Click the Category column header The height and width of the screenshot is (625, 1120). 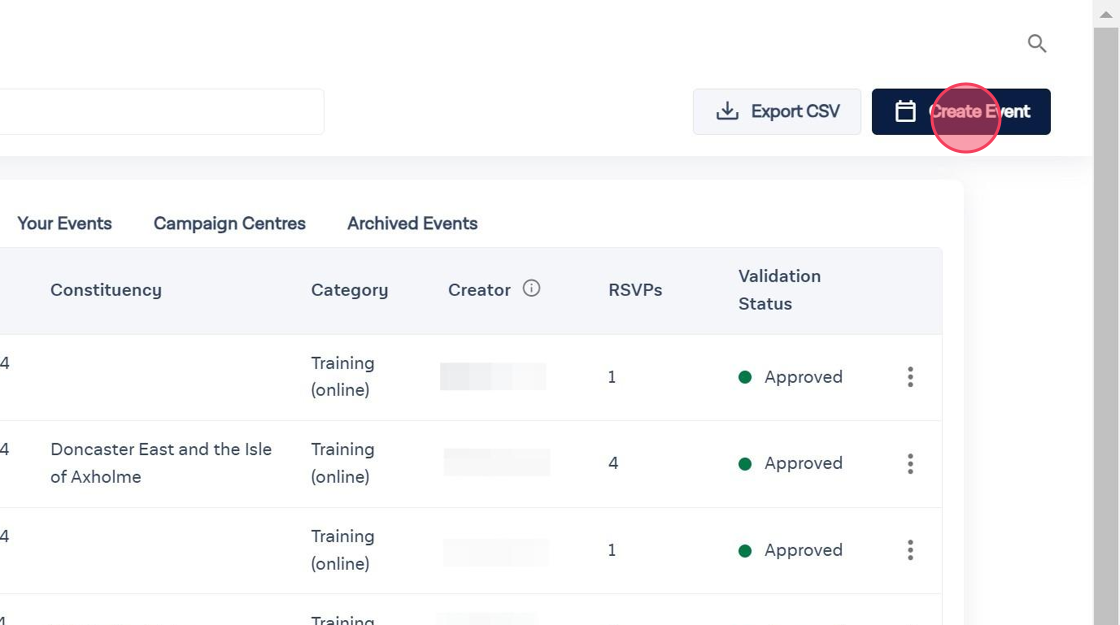pyautogui.click(x=349, y=290)
